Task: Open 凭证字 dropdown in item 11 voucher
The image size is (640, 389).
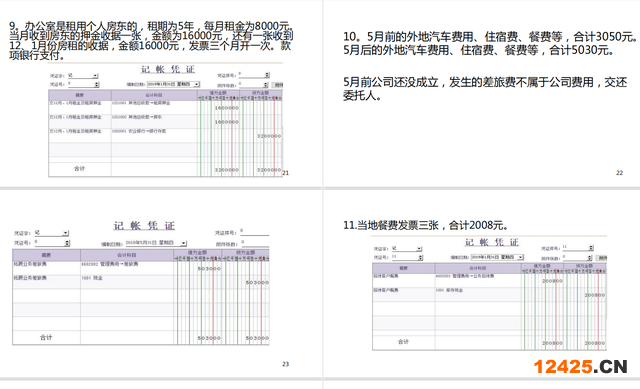Action: 419,249
